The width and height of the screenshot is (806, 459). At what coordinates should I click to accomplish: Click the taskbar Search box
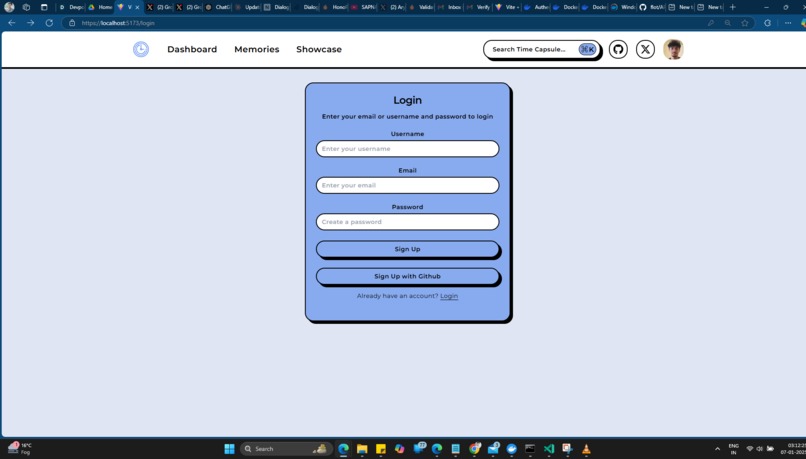coord(286,449)
